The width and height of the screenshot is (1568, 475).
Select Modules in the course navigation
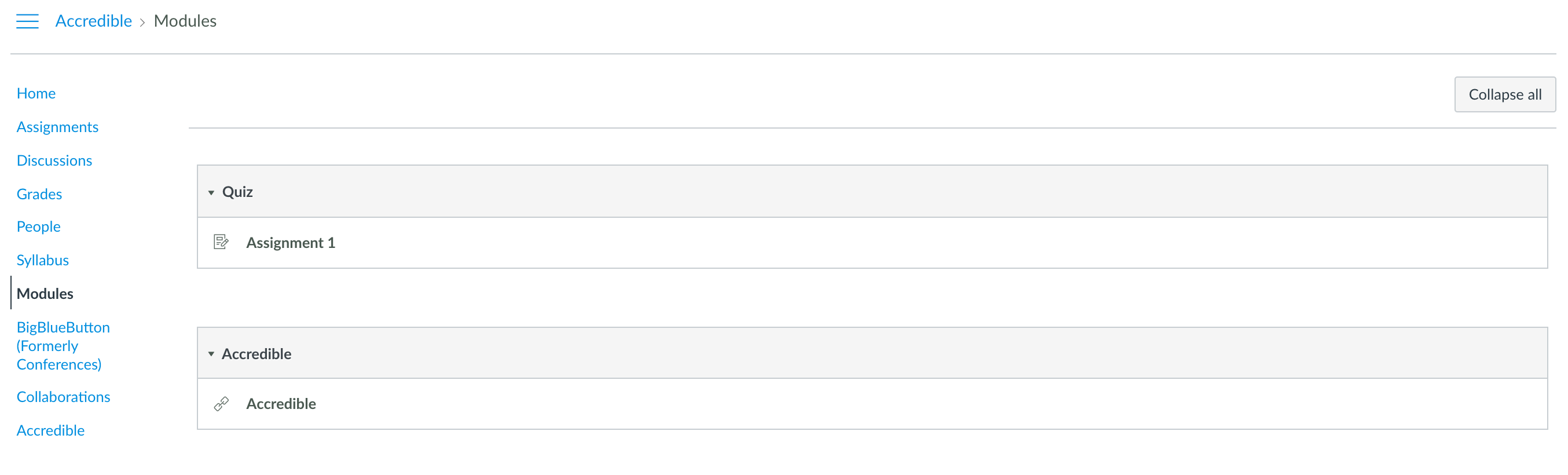click(45, 294)
